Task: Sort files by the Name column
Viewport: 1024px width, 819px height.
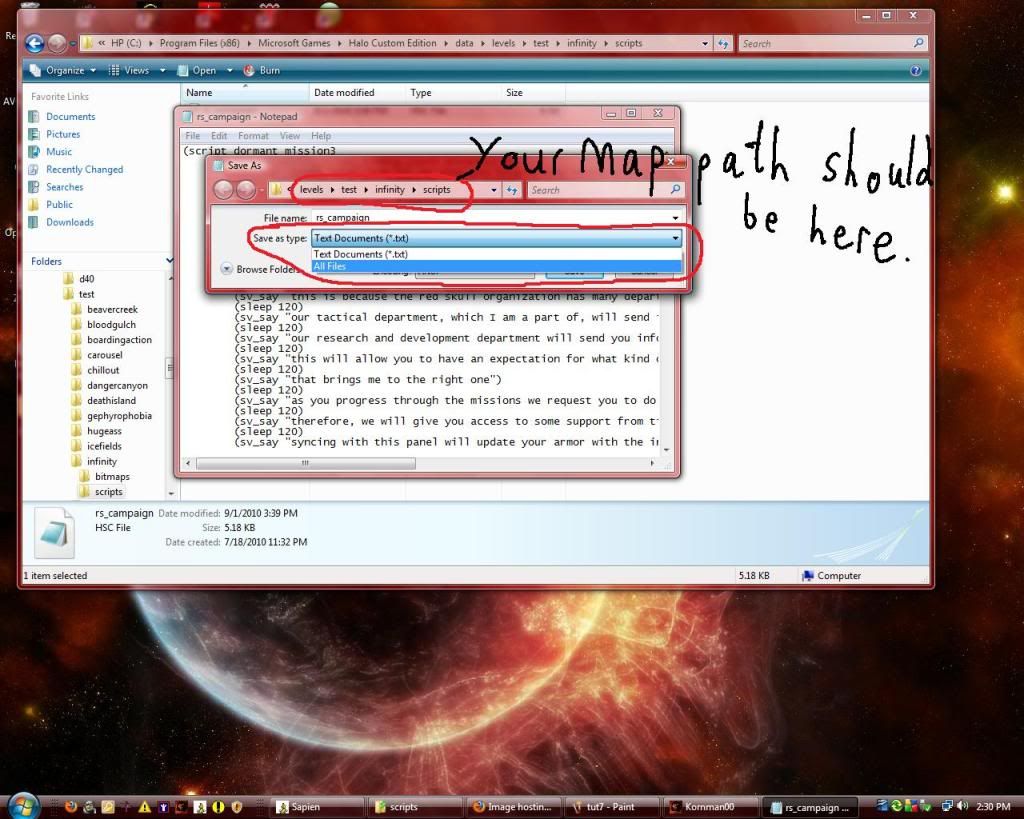Action: [244, 93]
